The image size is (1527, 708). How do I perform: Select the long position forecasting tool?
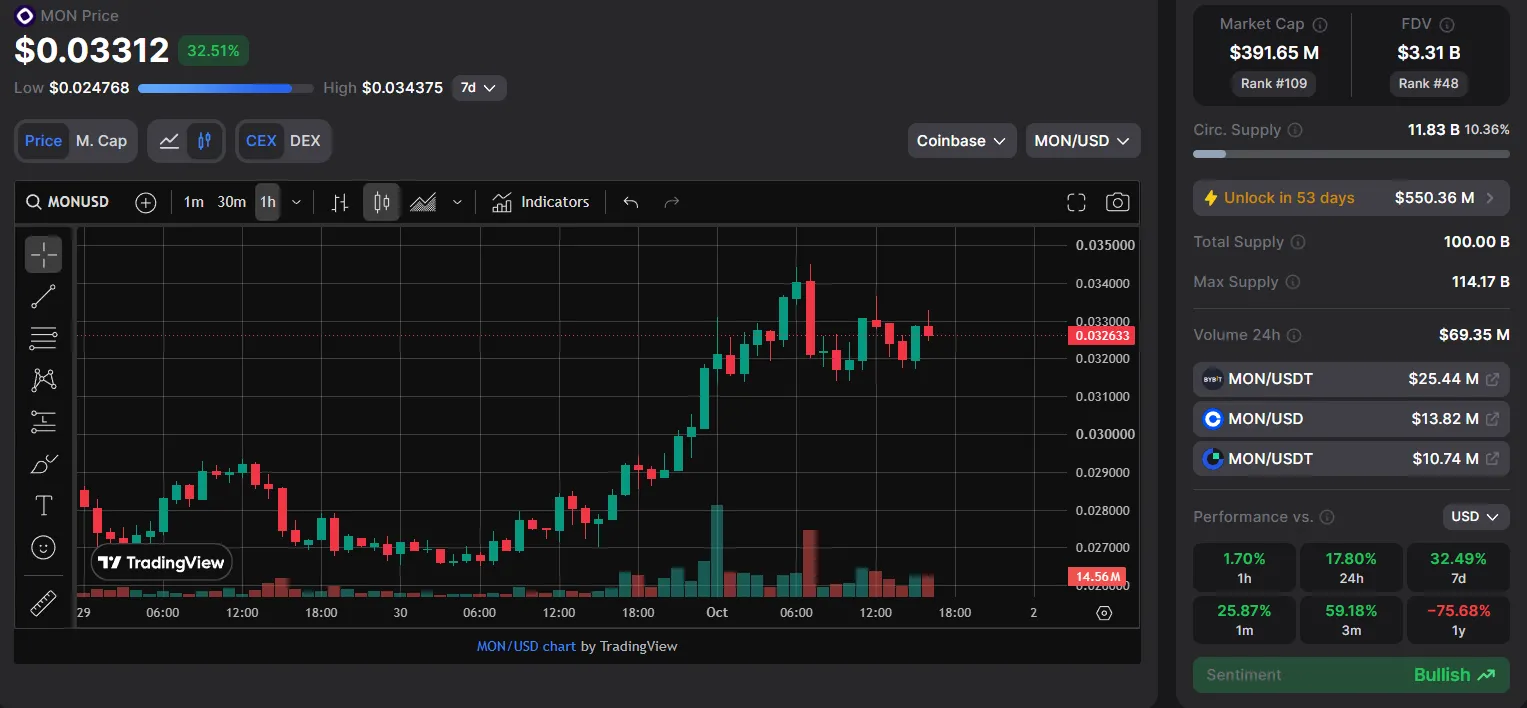[x=43, y=422]
